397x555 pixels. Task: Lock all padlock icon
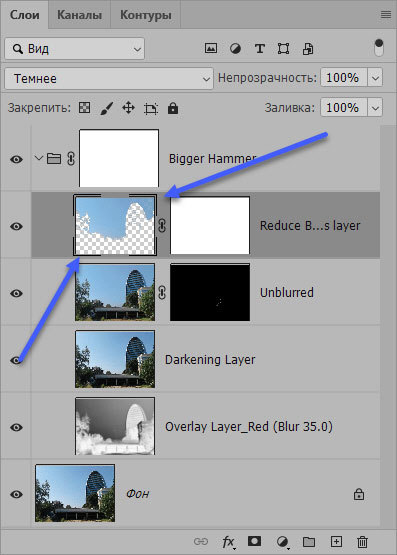(173, 108)
